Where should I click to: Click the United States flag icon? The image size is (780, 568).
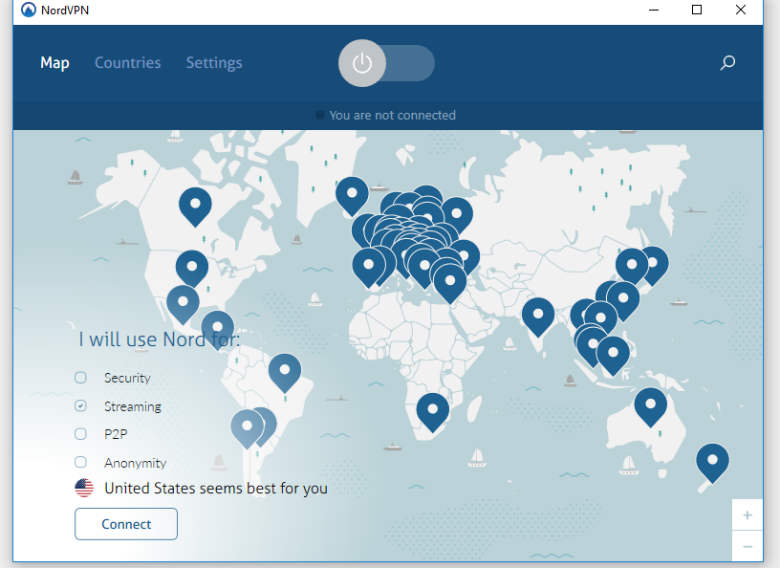pyautogui.click(x=84, y=488)
